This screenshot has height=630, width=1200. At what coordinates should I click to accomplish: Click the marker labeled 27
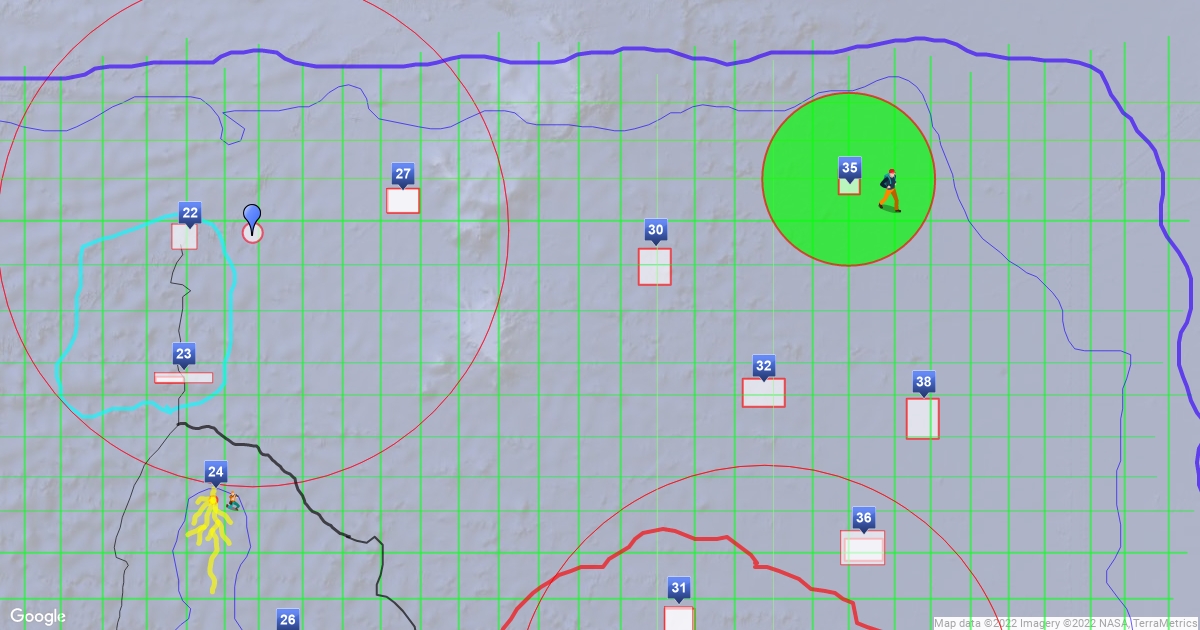point(403,174)
